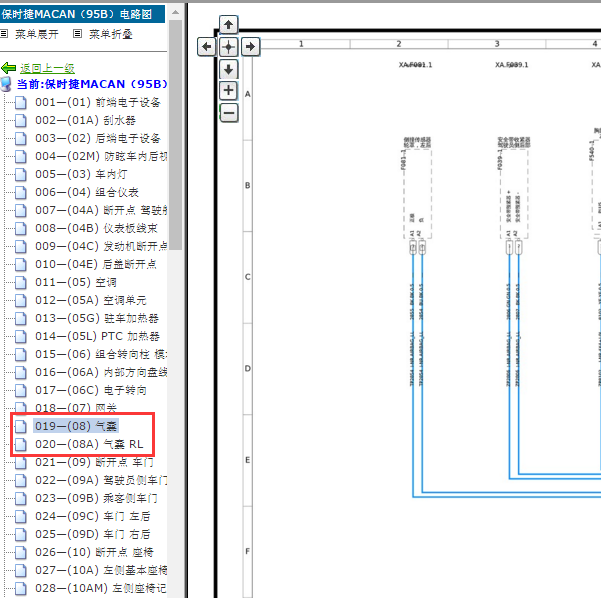Screen dimensions: 601x598
Task: Click page icon beside 024—(09C) 车门 左后
Action: tap(21, 517)
